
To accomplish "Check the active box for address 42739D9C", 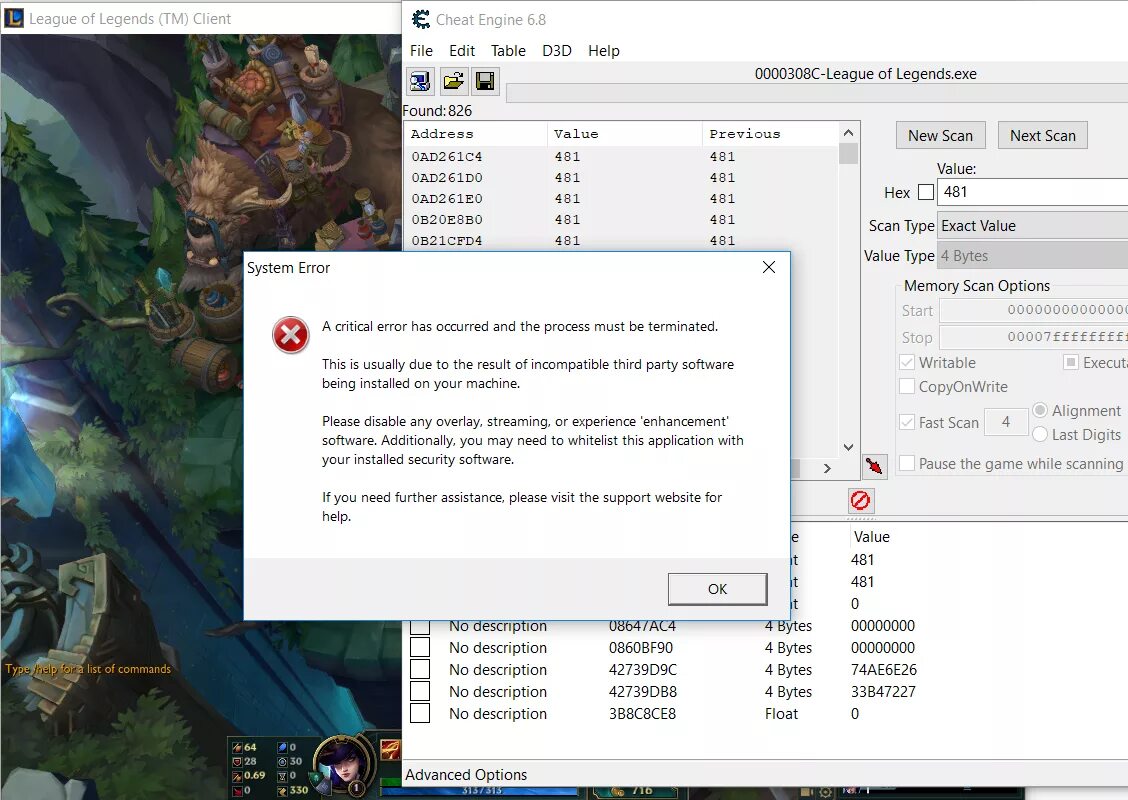I will point(420,669).
